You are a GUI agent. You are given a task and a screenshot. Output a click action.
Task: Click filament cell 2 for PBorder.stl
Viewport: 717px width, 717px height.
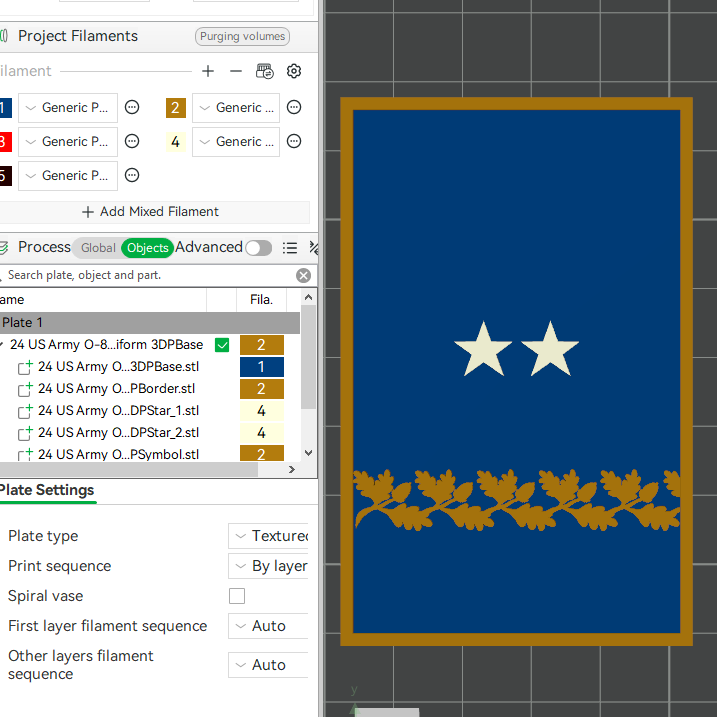point(262,389)
